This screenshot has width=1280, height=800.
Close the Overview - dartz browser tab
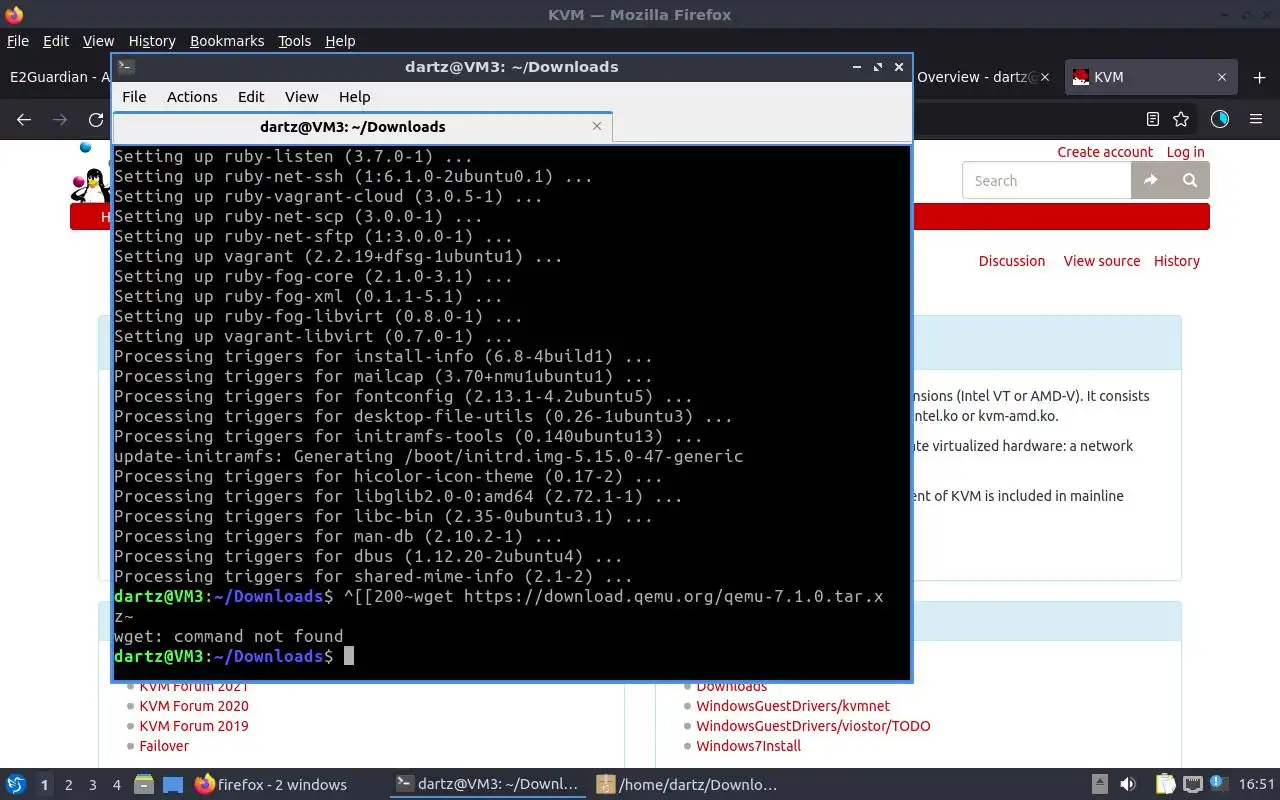(x=1046, y=77)
